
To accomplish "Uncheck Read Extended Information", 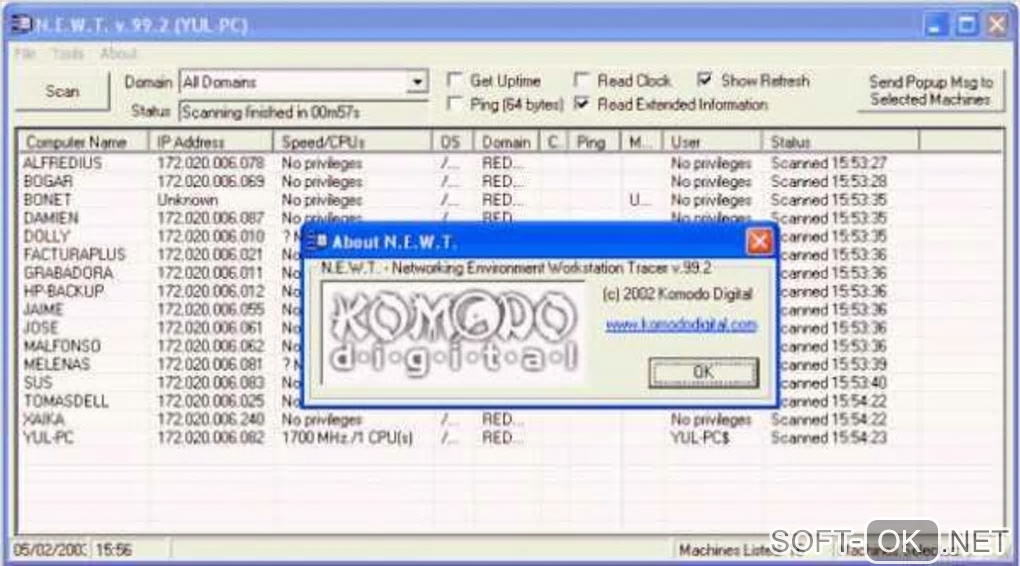I will coord(581,103).
